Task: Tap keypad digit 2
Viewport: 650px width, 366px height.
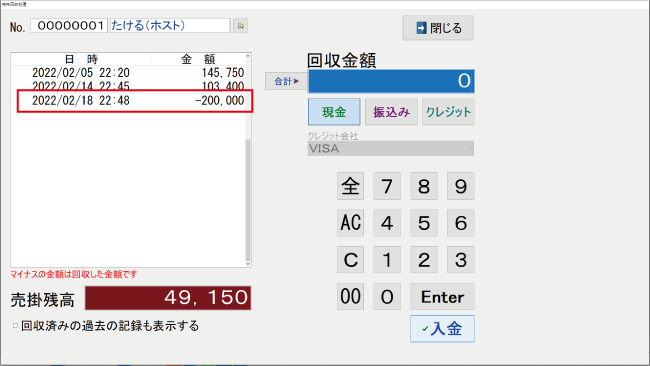Action: 424,260
